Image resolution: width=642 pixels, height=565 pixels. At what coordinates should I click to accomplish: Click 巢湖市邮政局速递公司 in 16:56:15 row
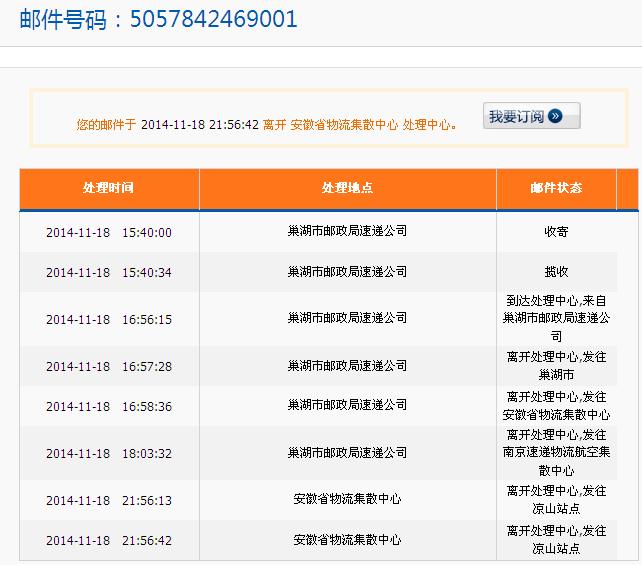coord(347,318)
